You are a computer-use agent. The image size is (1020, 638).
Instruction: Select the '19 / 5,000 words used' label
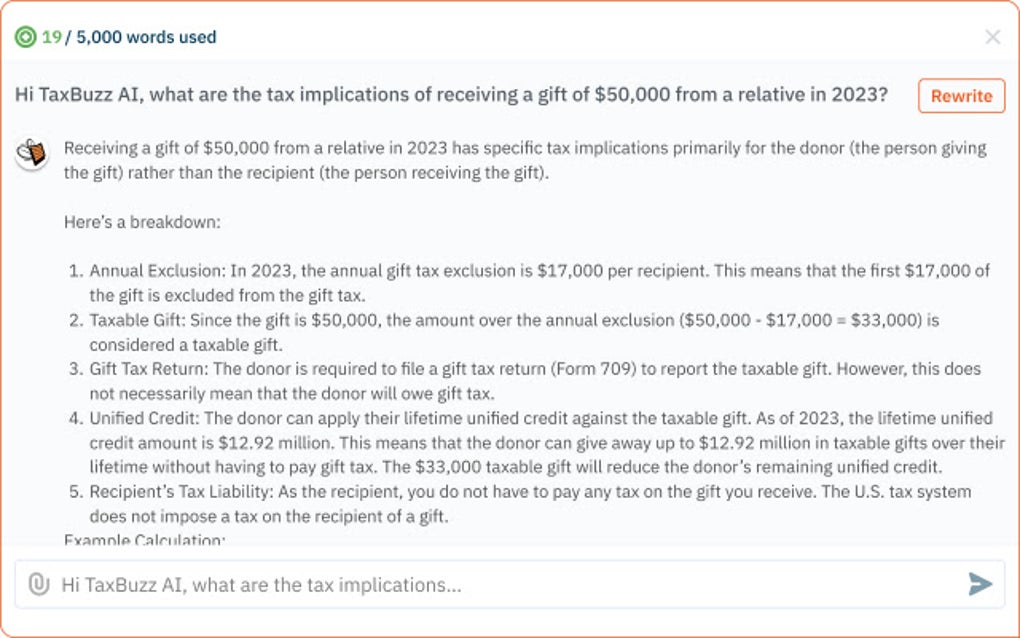[115, 37]
